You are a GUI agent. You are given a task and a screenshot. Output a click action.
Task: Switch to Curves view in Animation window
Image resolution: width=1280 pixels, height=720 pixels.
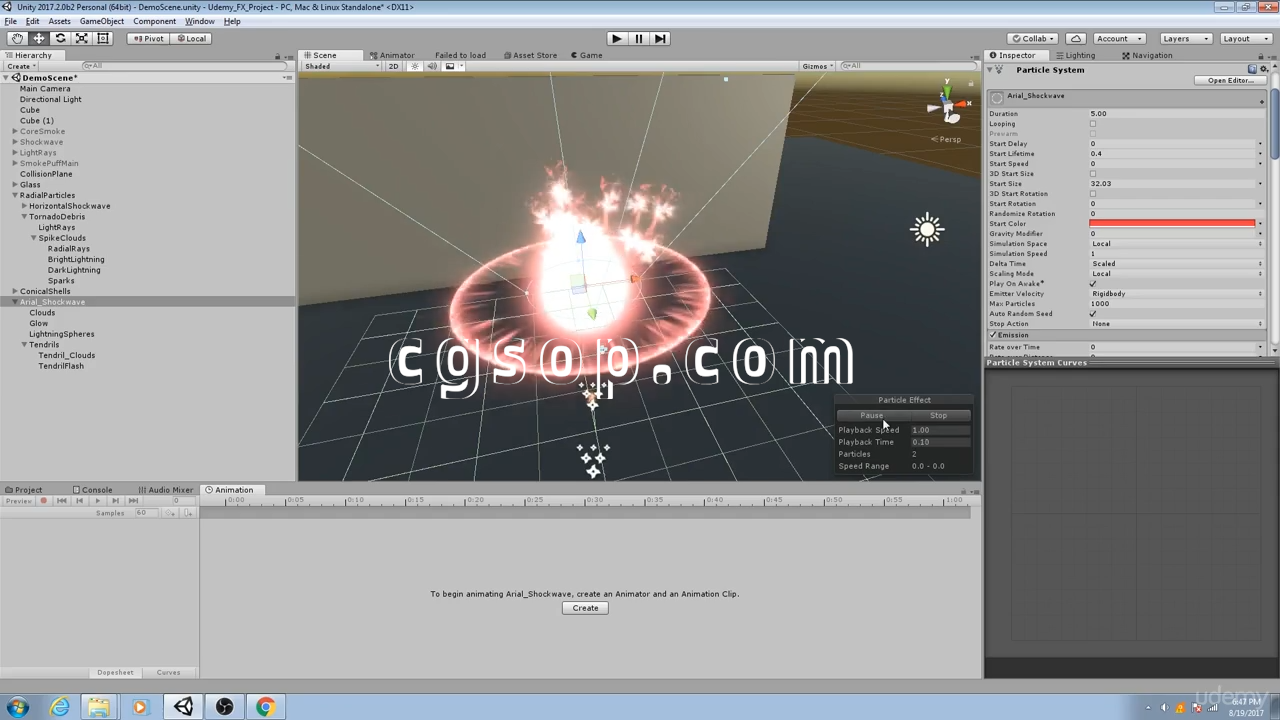pyautogui.click(x=168, y=673)
